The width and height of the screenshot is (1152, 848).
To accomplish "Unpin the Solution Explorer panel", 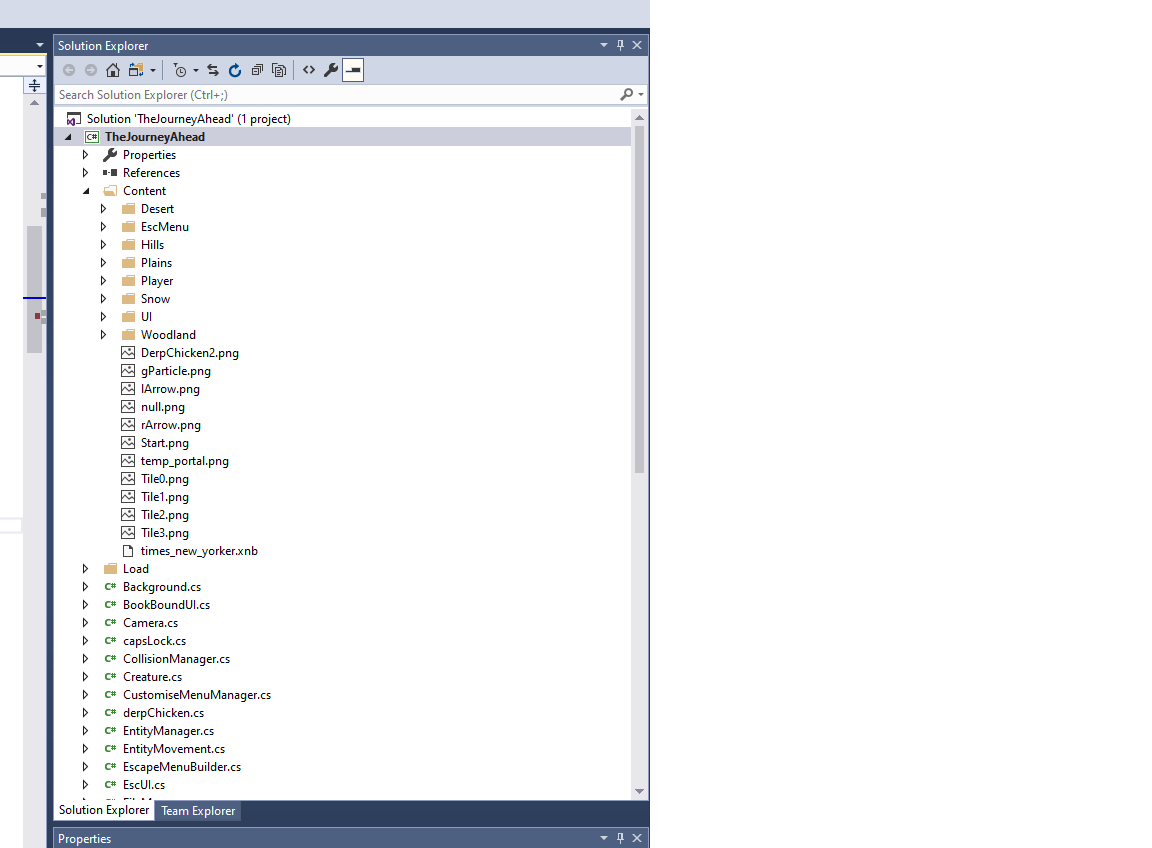I will pyautogui.click(x=619, y=44).
